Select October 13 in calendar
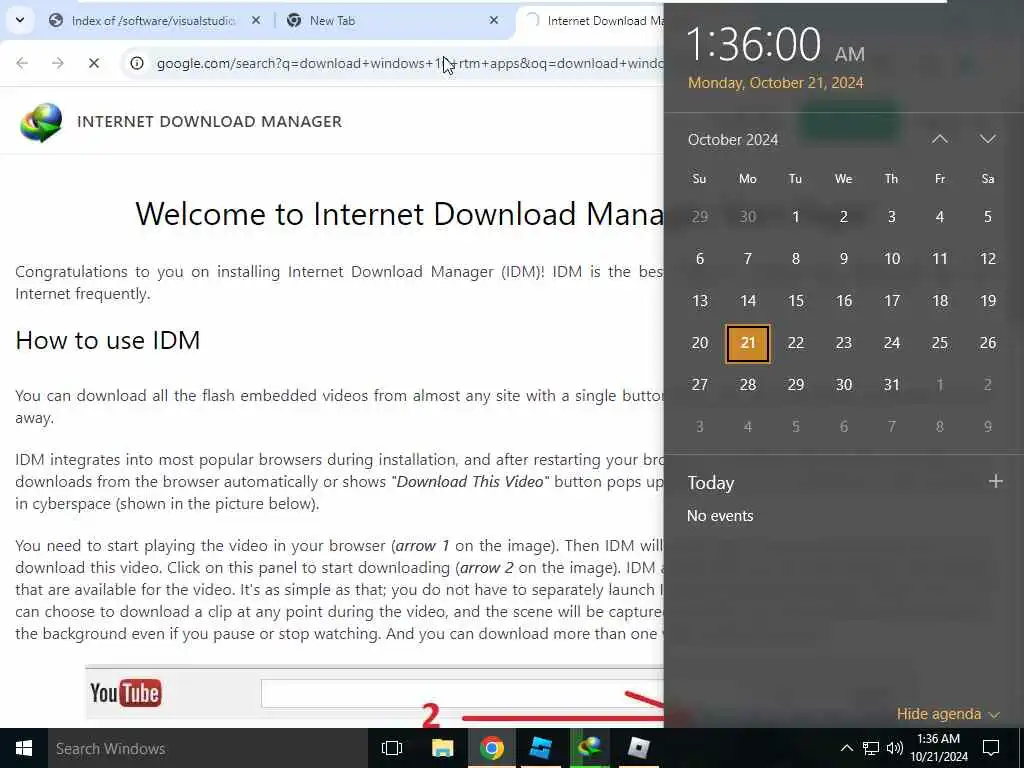 point(699,301)
